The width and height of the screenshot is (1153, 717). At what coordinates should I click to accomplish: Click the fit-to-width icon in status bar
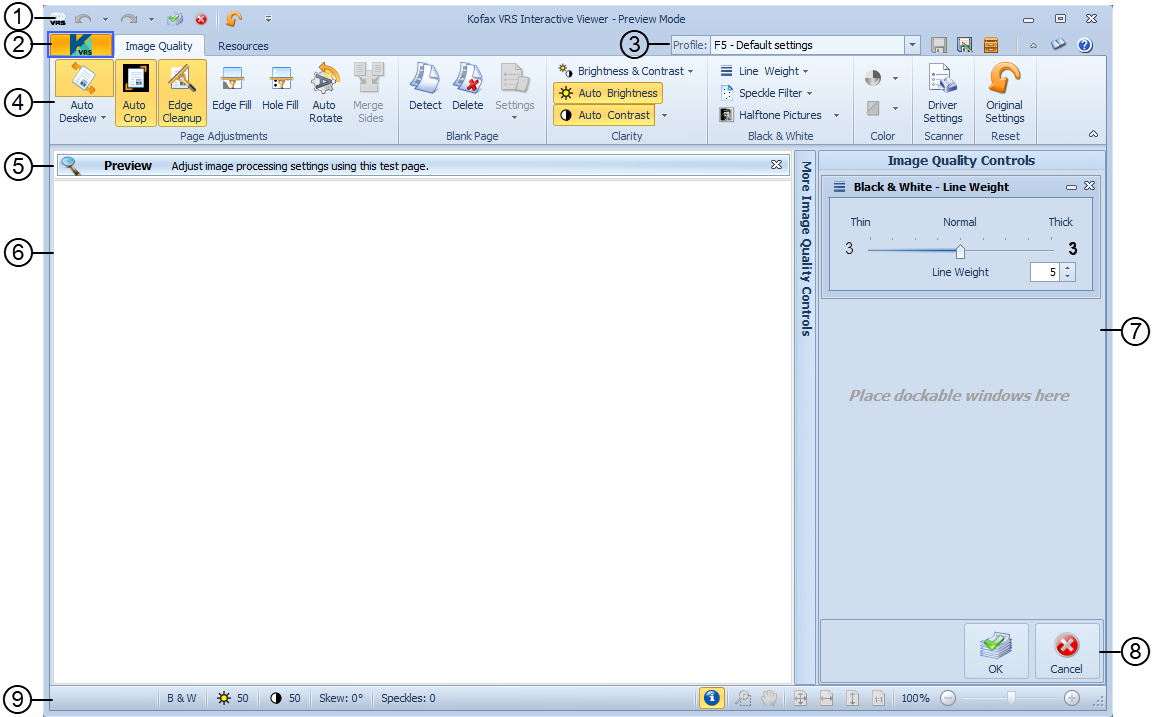(x=827, y=698)
